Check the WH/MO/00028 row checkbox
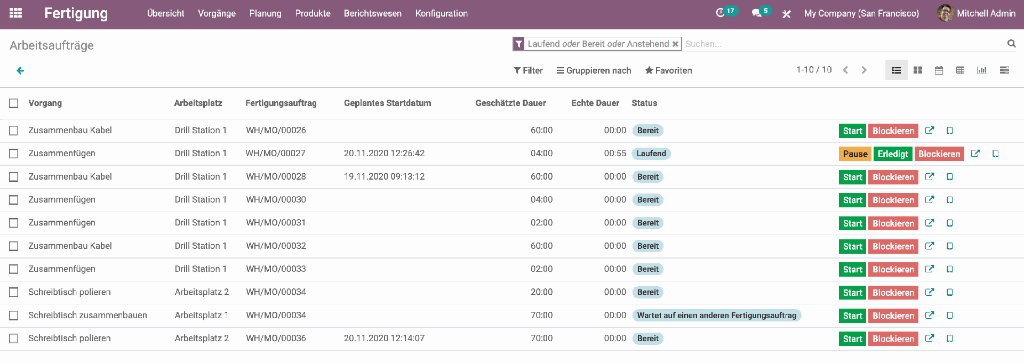The width and height of the screenshot is (1024, 363). pyautogui.click(x=14, y=176)
